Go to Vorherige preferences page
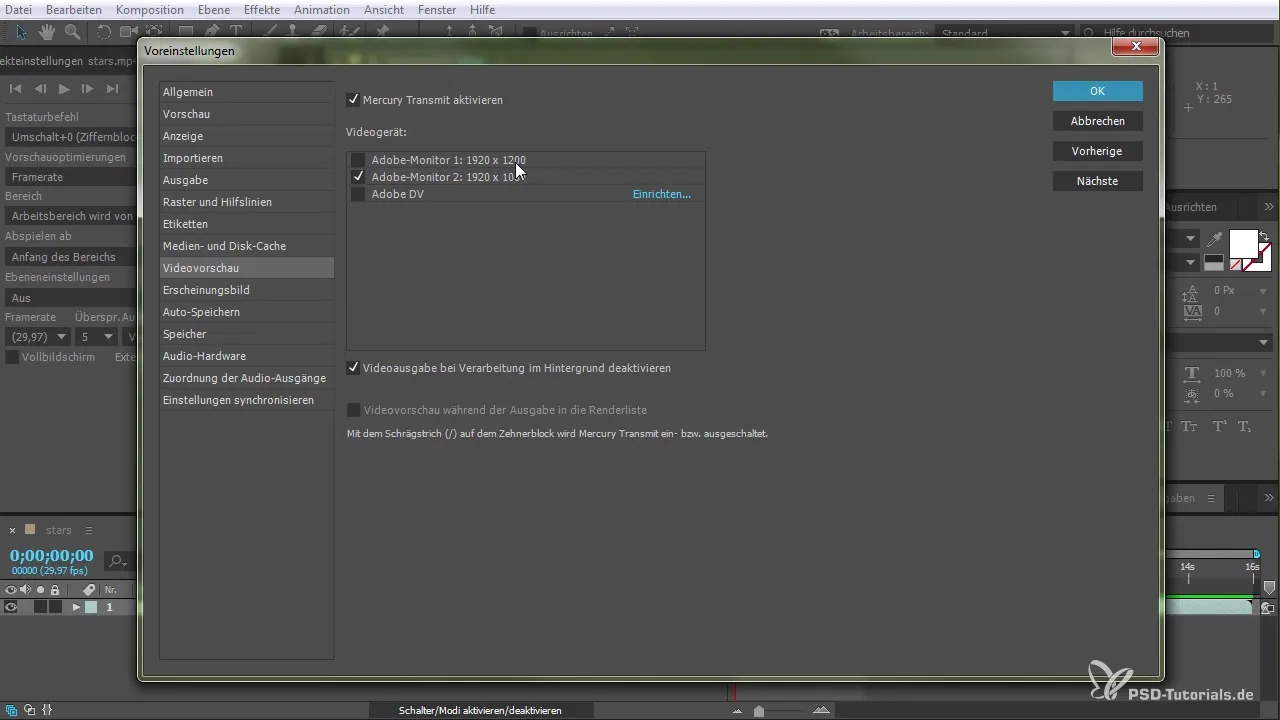This screenshot has height=720, width=1280. pyautogui.click(x=1097, y=151)
